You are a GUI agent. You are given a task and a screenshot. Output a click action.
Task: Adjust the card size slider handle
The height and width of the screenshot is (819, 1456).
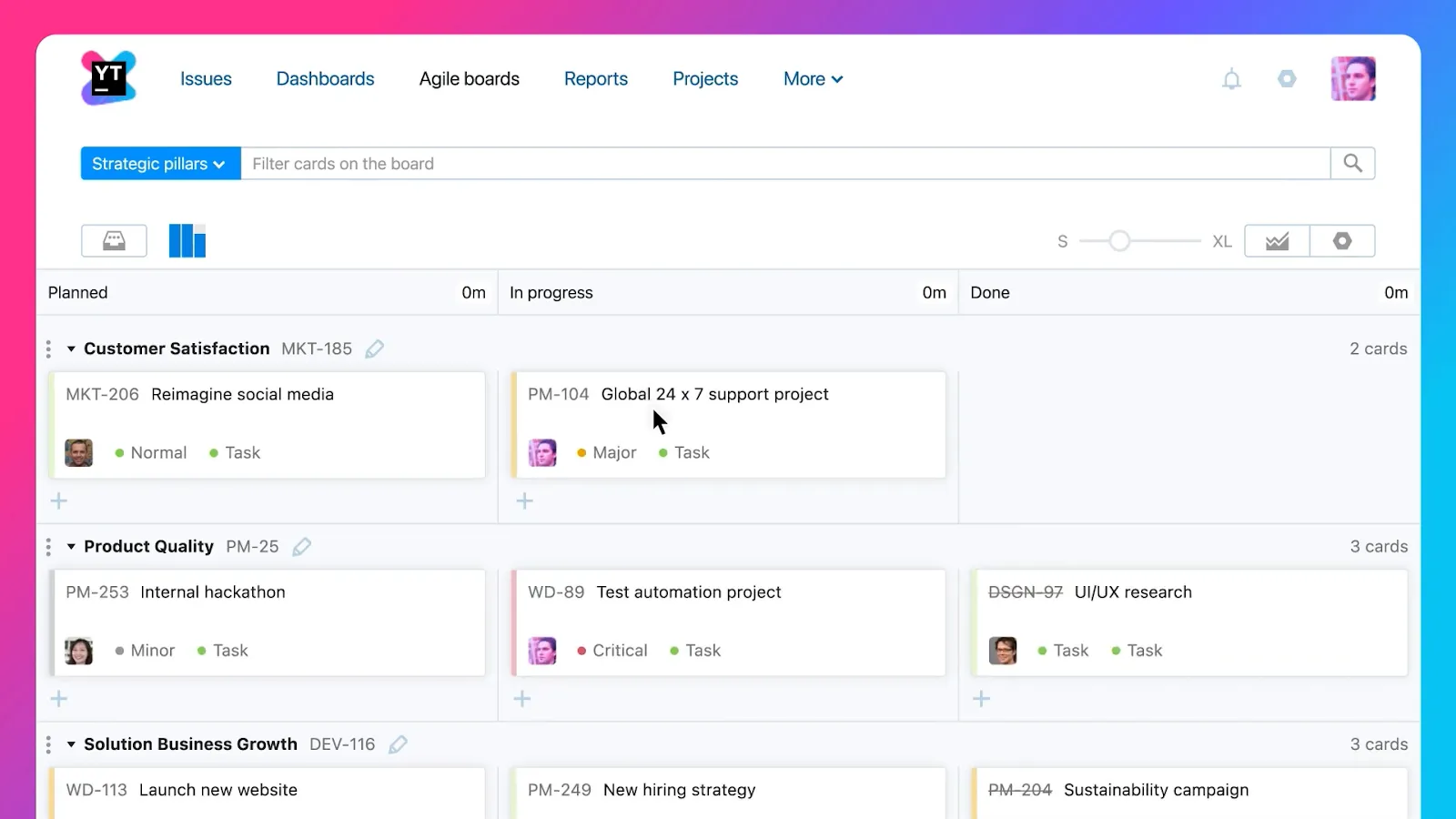coord(1119,241)
